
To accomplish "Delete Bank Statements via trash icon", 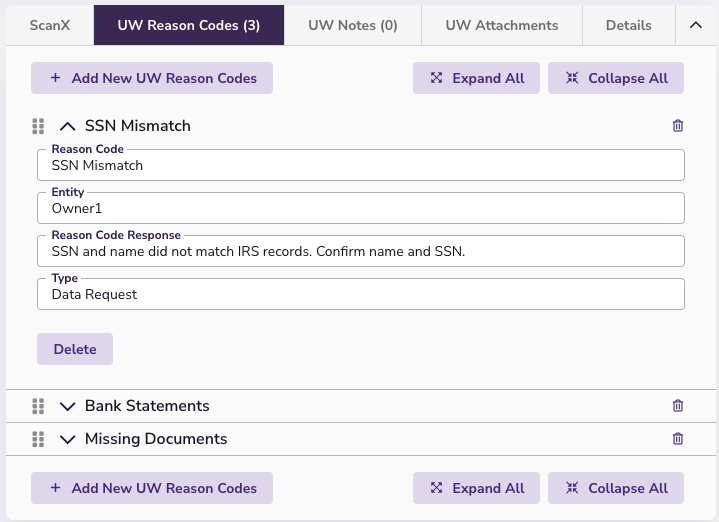I will pyautogui.click(x=678, y=405).
